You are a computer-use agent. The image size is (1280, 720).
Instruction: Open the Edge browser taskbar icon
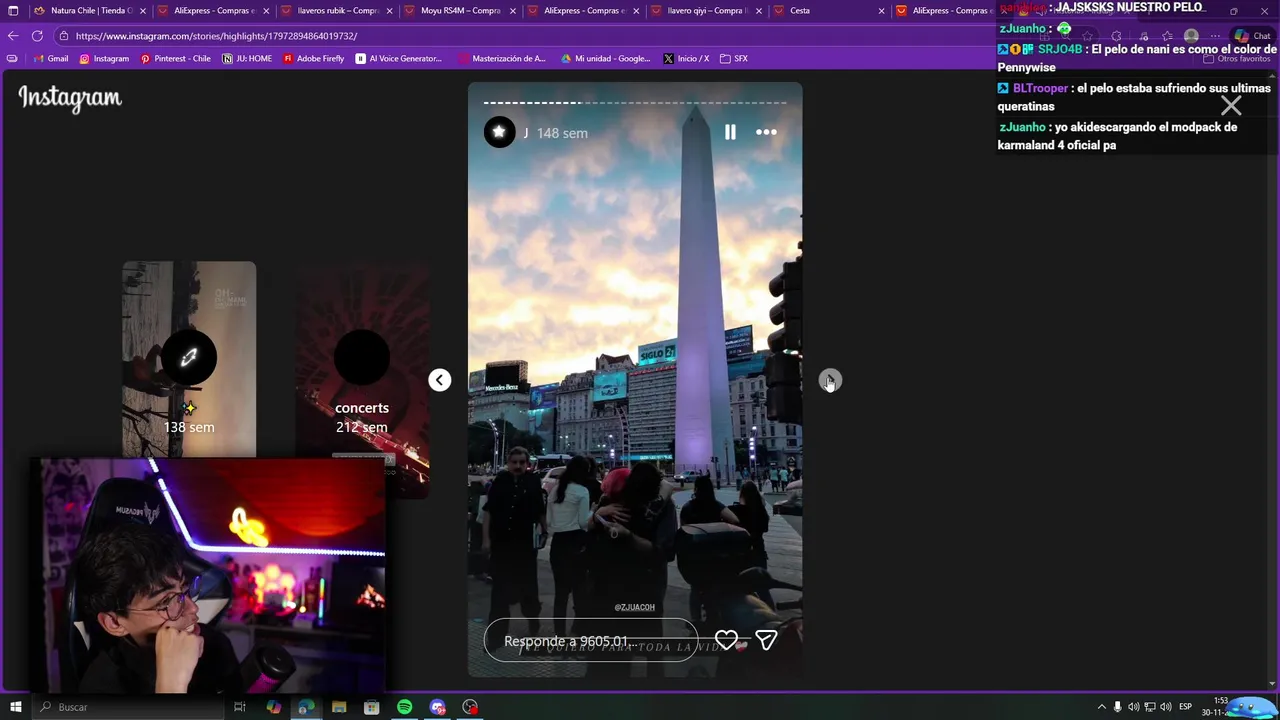tap(306, 707)
